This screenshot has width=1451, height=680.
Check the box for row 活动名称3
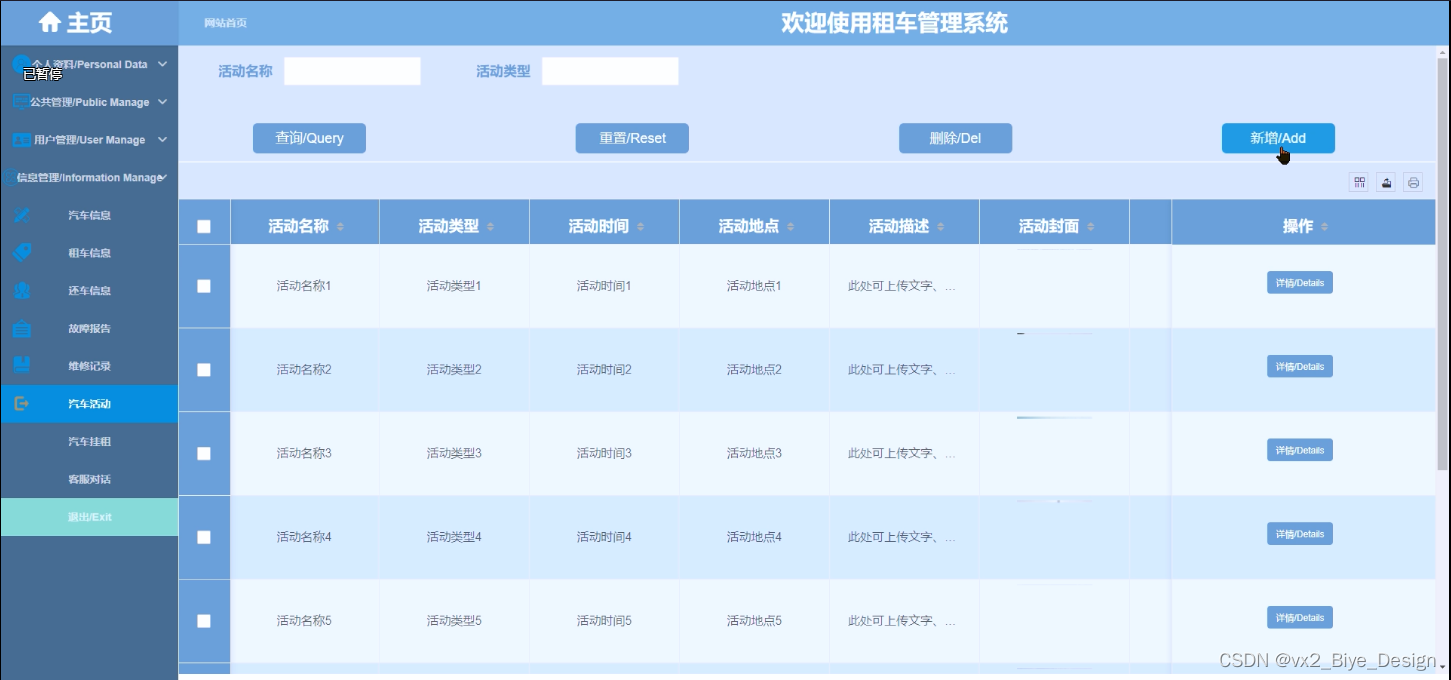[x=204, y=453]
